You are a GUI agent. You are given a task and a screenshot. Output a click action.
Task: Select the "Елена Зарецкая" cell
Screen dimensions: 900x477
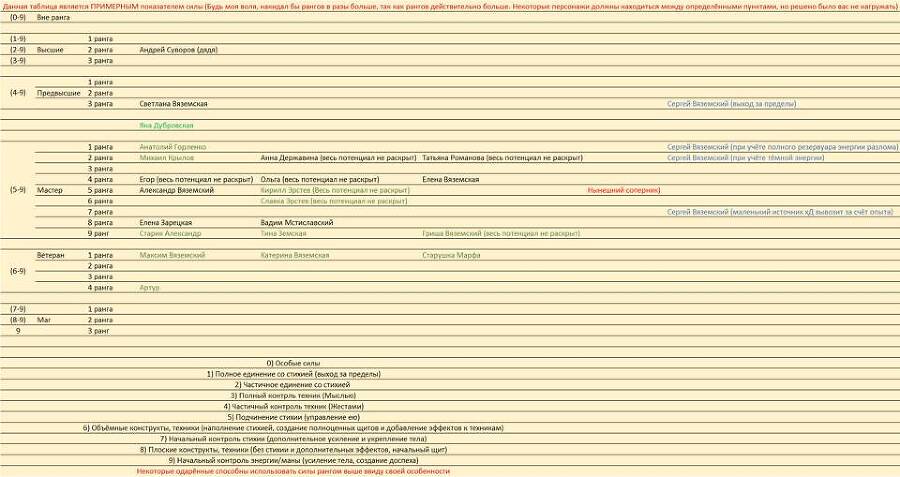click(x=165, y=222)
